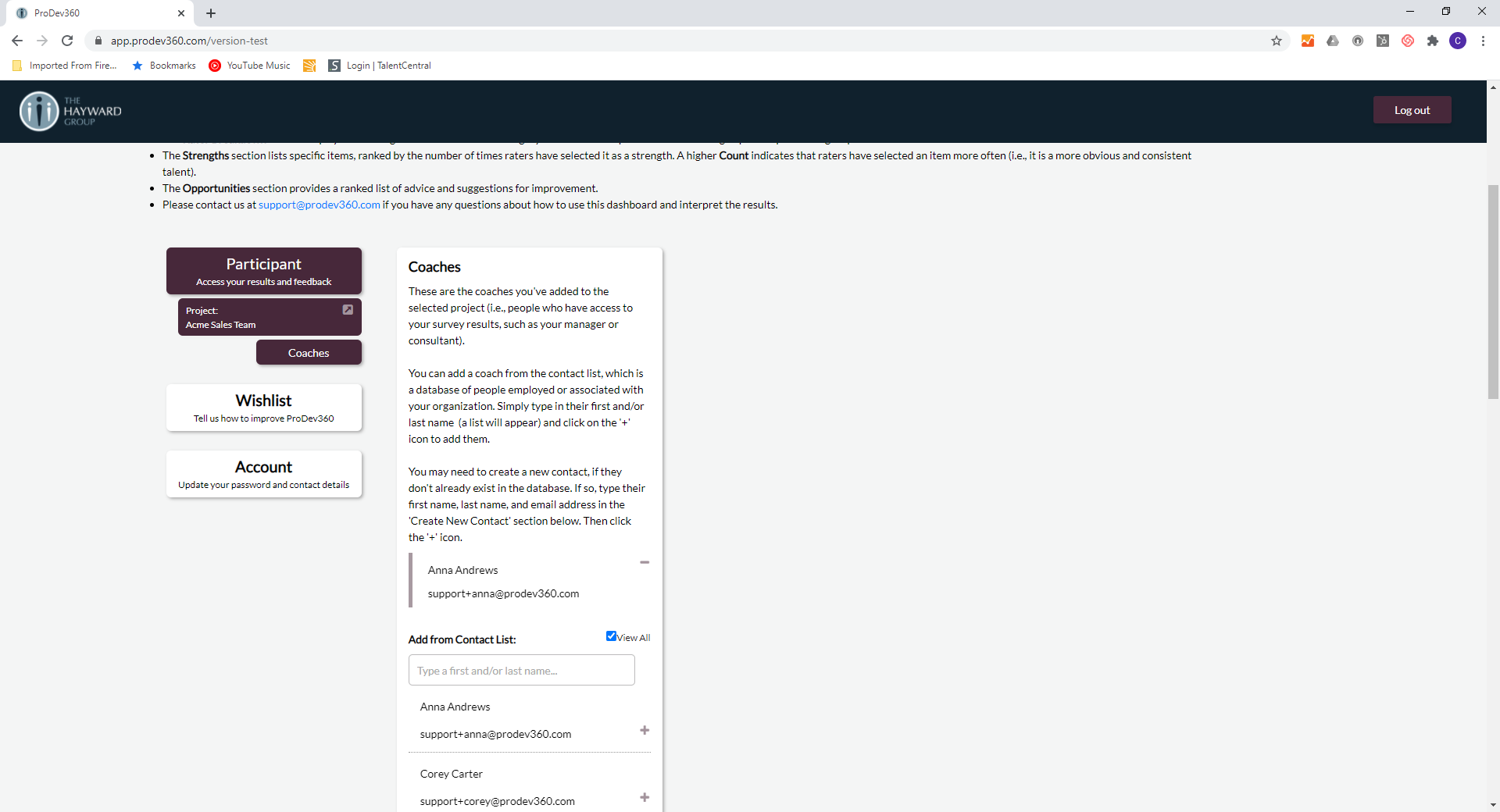Open Chrome three-dot menu
Screen dimensions: 1500x812
click(x=1483, y=41)
